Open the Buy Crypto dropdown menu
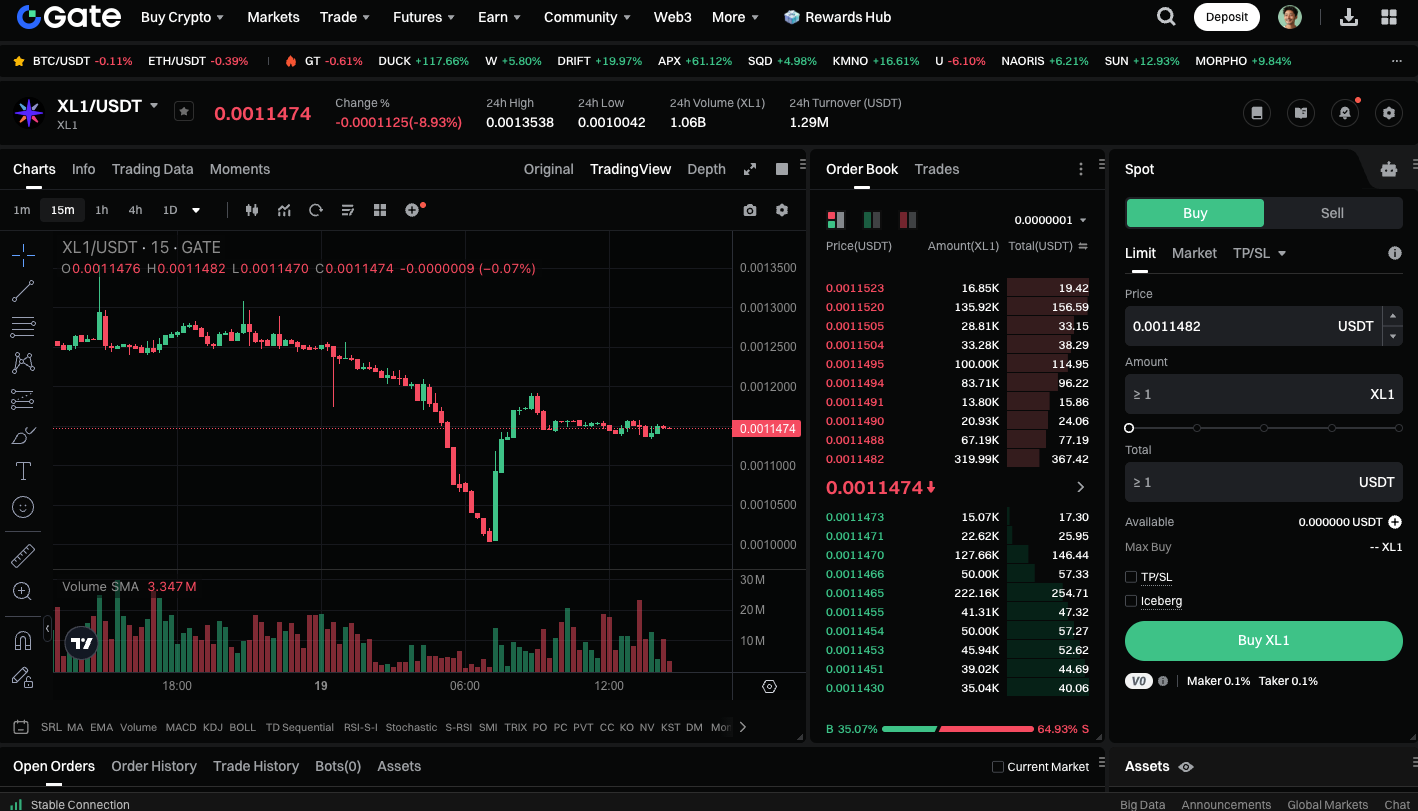The image size is (1418, 811). [x=182, y=17]
